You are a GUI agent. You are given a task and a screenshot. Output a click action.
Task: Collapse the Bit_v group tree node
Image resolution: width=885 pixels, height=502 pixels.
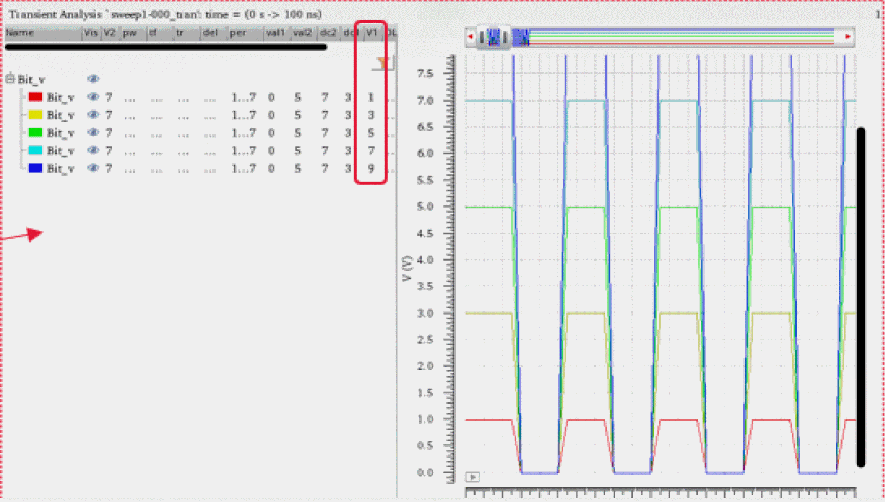pos(9,79)
